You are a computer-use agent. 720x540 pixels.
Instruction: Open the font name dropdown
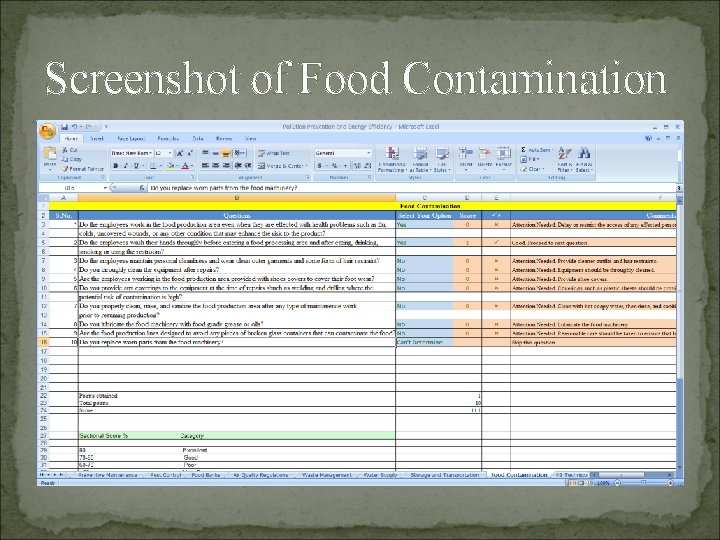(x=151, y=153)
